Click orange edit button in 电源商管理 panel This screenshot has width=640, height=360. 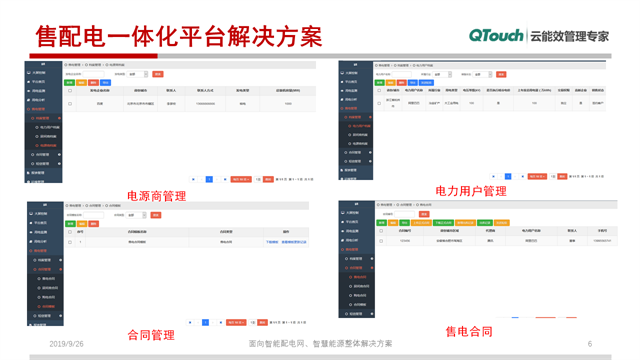[x=81, y=82]
